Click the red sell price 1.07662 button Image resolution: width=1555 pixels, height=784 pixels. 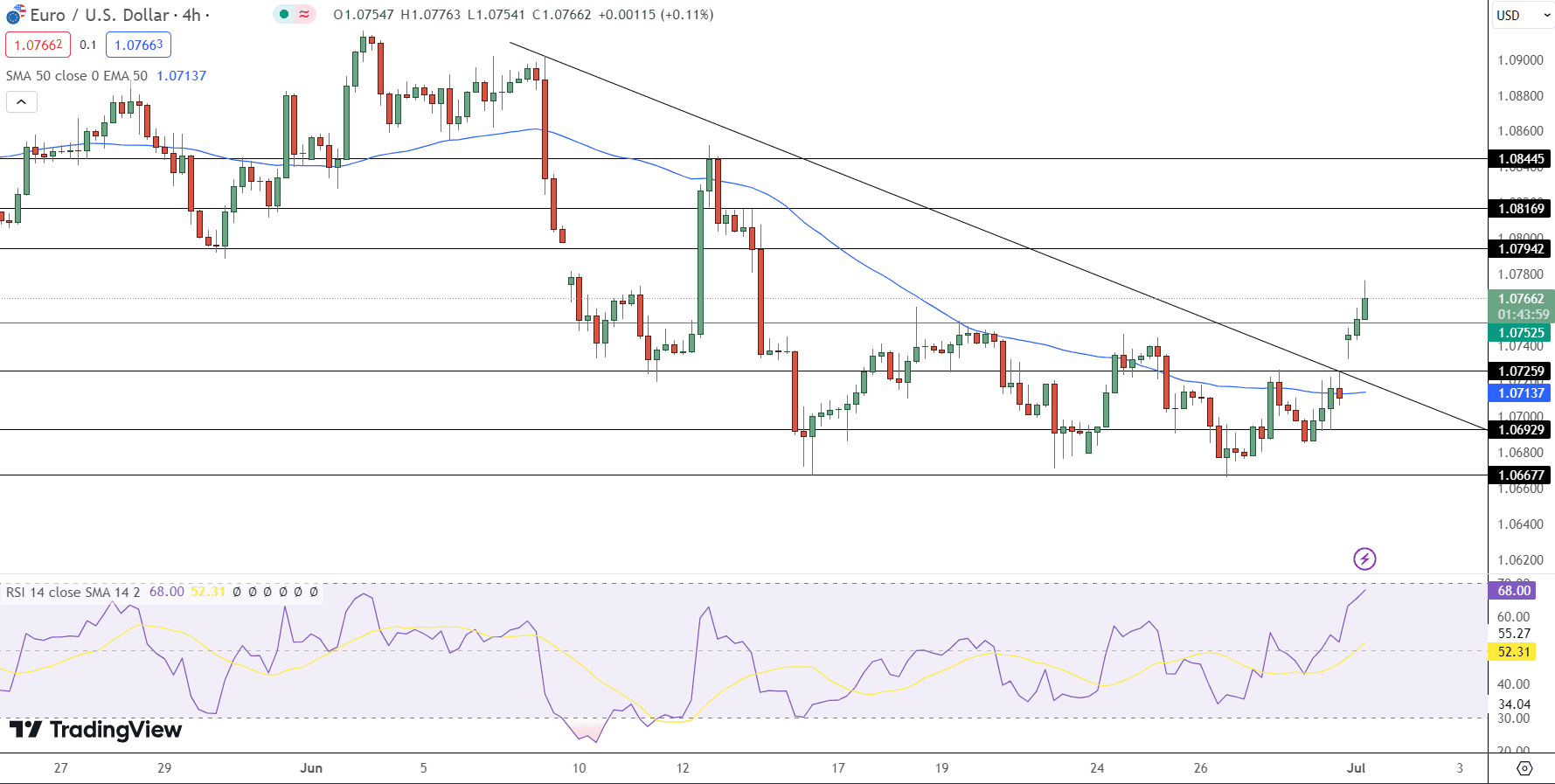point(38,45)
